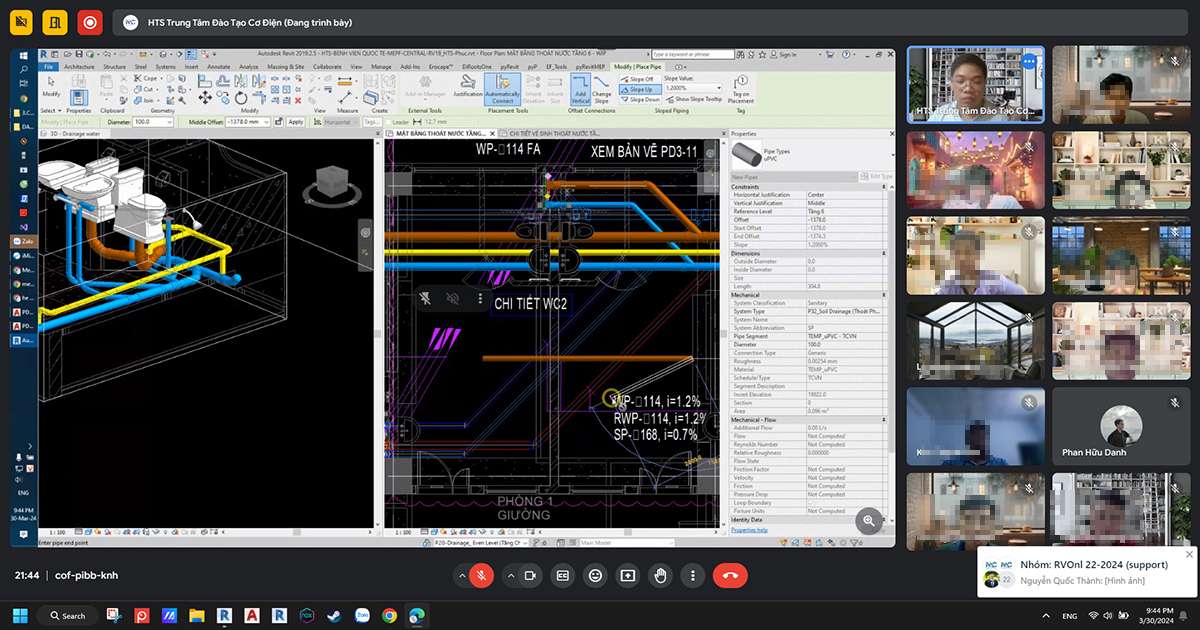This screenshot has height=630, width=1200.
Task: Click the red recording indicator icon
Action: (90, 21)
